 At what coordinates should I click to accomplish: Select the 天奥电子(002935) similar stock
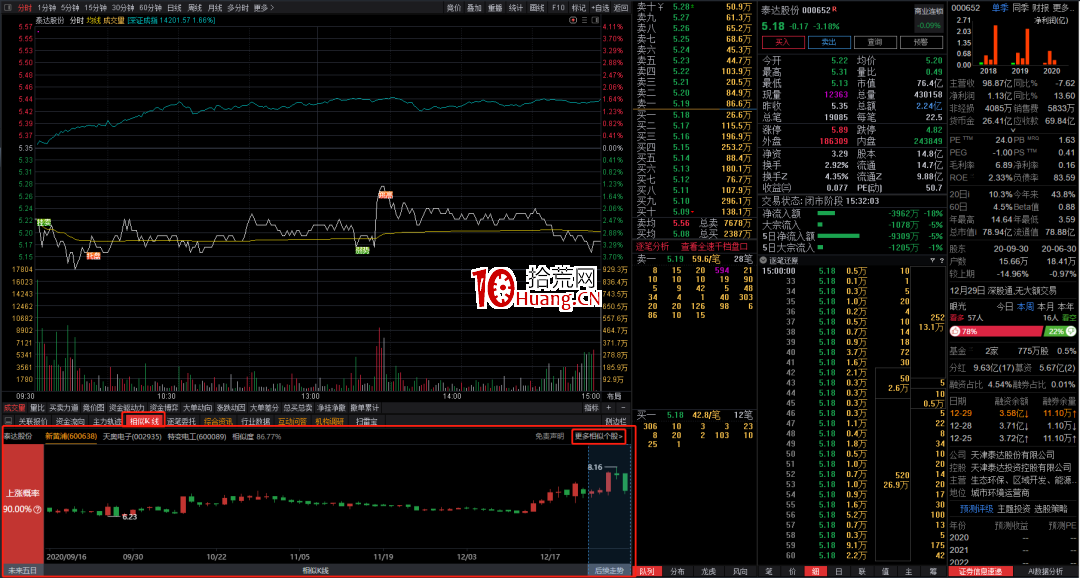click(x=132, y=436)
